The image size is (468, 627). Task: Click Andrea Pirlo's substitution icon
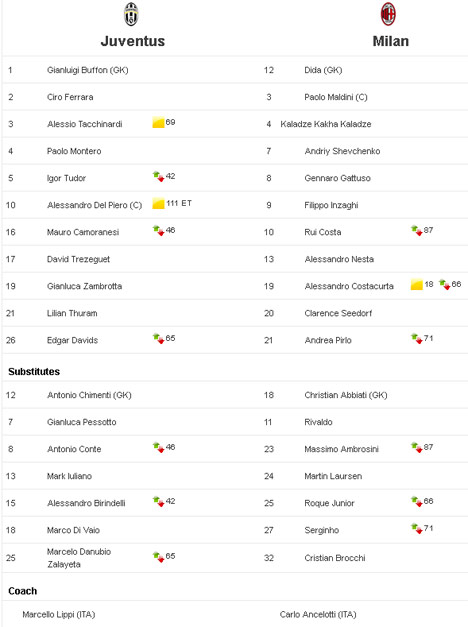pyautogui.click(x=417, y=338)
